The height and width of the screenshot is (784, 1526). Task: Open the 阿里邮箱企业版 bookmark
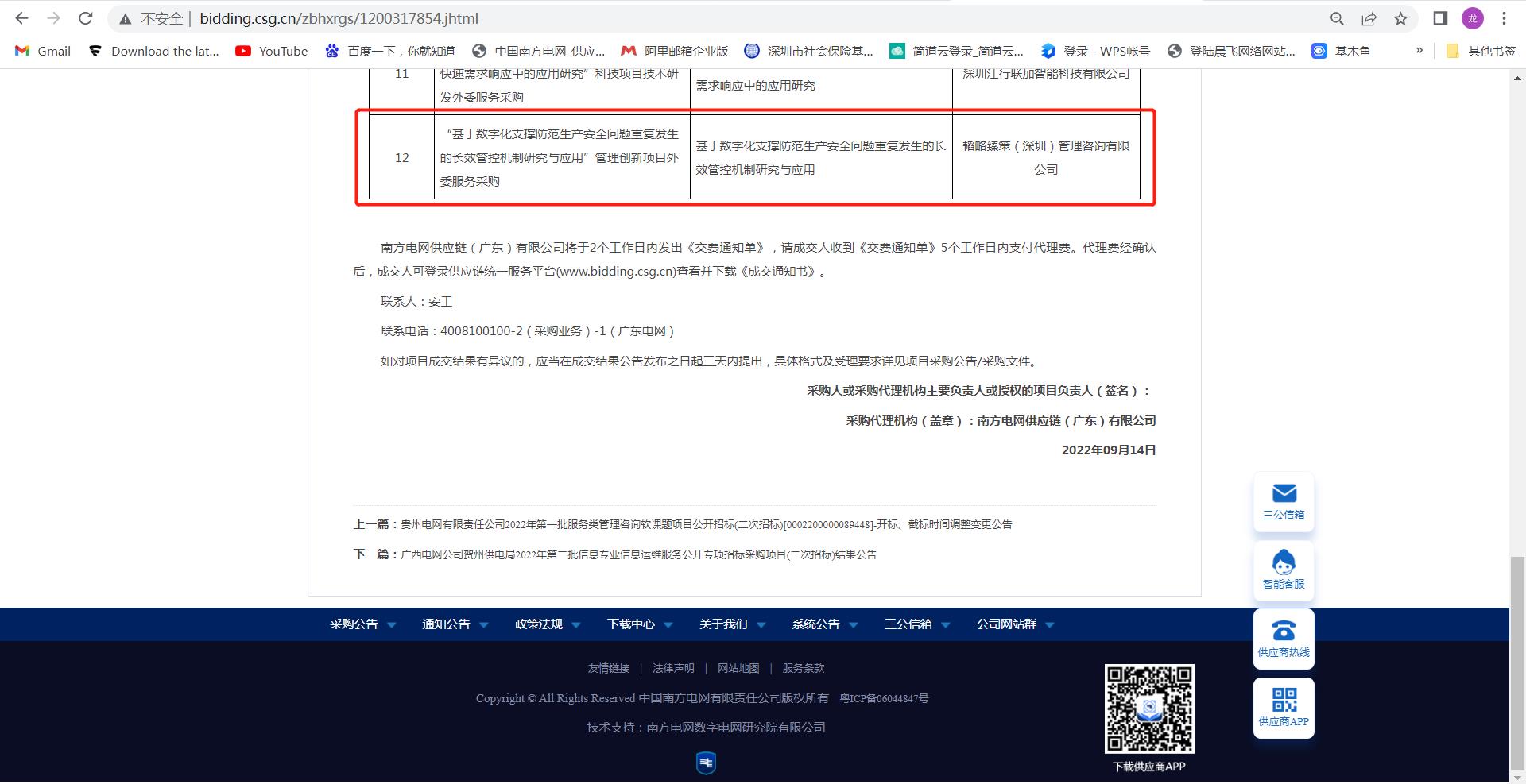coord(675,51)
